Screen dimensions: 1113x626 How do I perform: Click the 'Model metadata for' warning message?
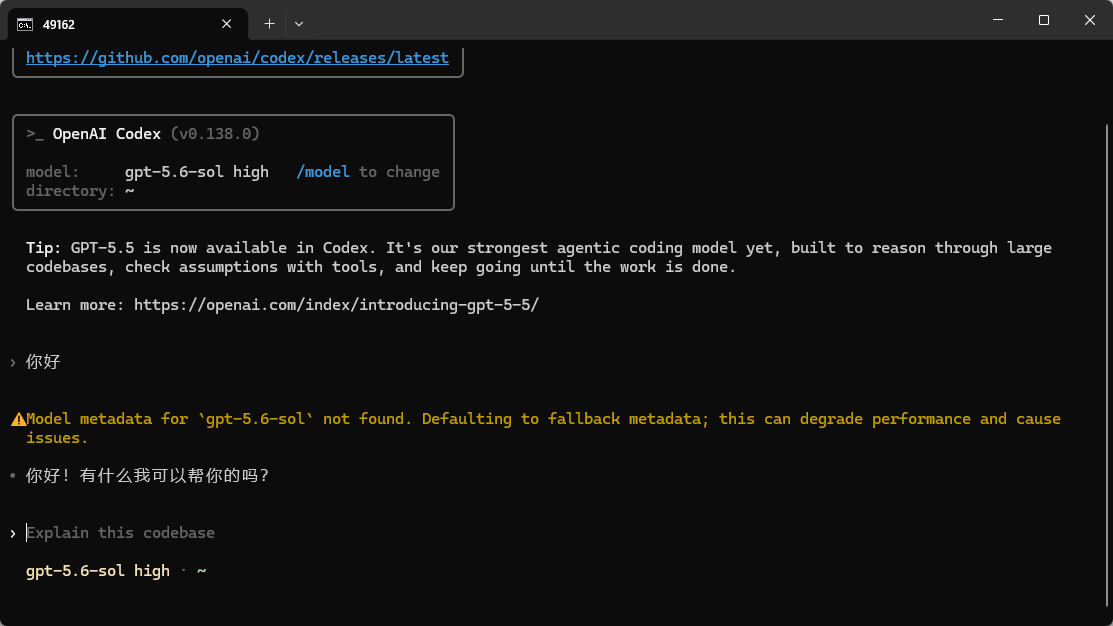pos(544,428)
